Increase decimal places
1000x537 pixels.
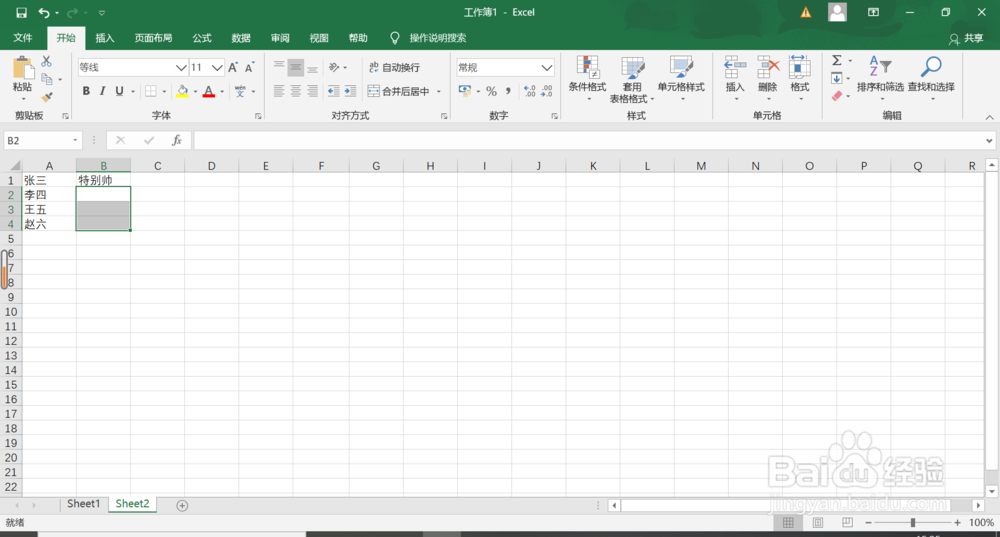click(530, 91)
